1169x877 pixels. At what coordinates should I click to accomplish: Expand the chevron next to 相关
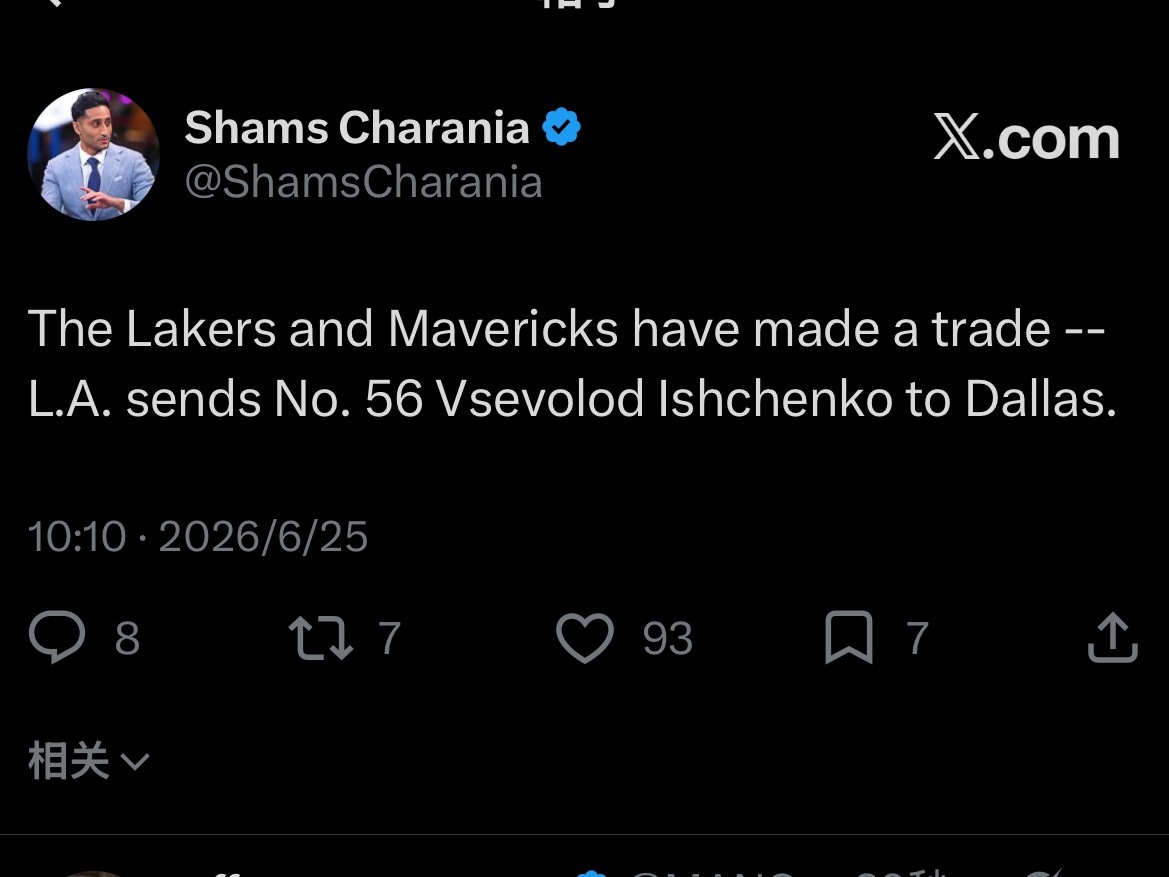pos(135,761)
